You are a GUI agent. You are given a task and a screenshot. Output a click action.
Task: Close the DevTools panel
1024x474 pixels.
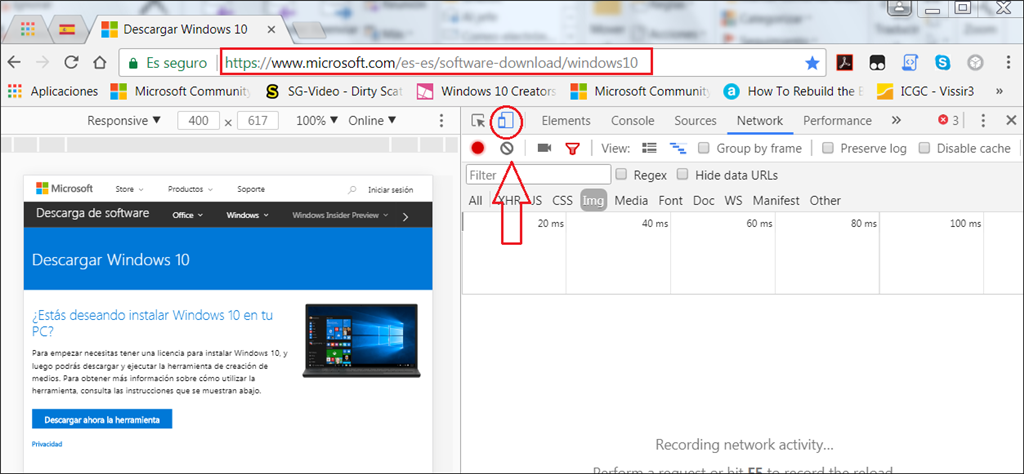tap(1011, 120)
